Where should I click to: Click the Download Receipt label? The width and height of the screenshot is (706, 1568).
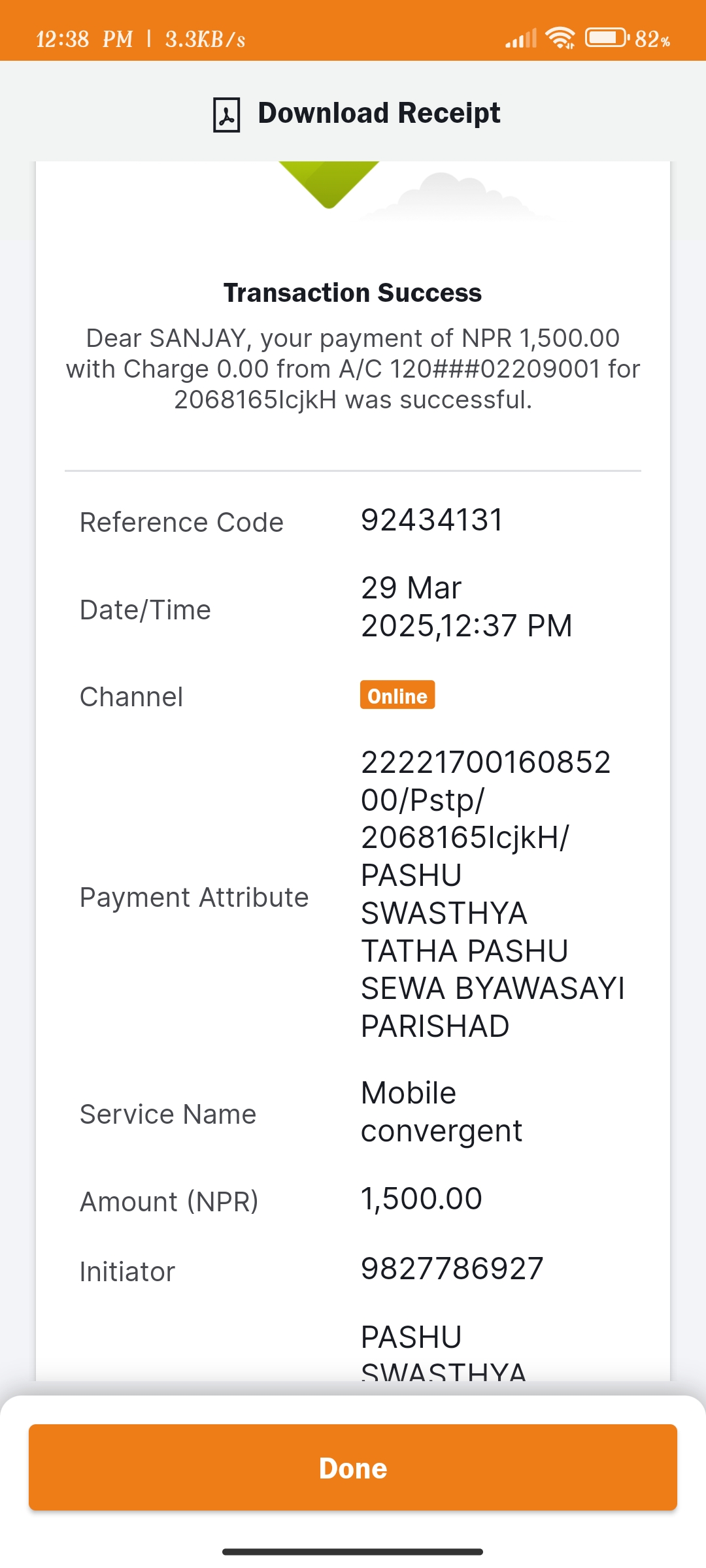[x=379, y=113]
